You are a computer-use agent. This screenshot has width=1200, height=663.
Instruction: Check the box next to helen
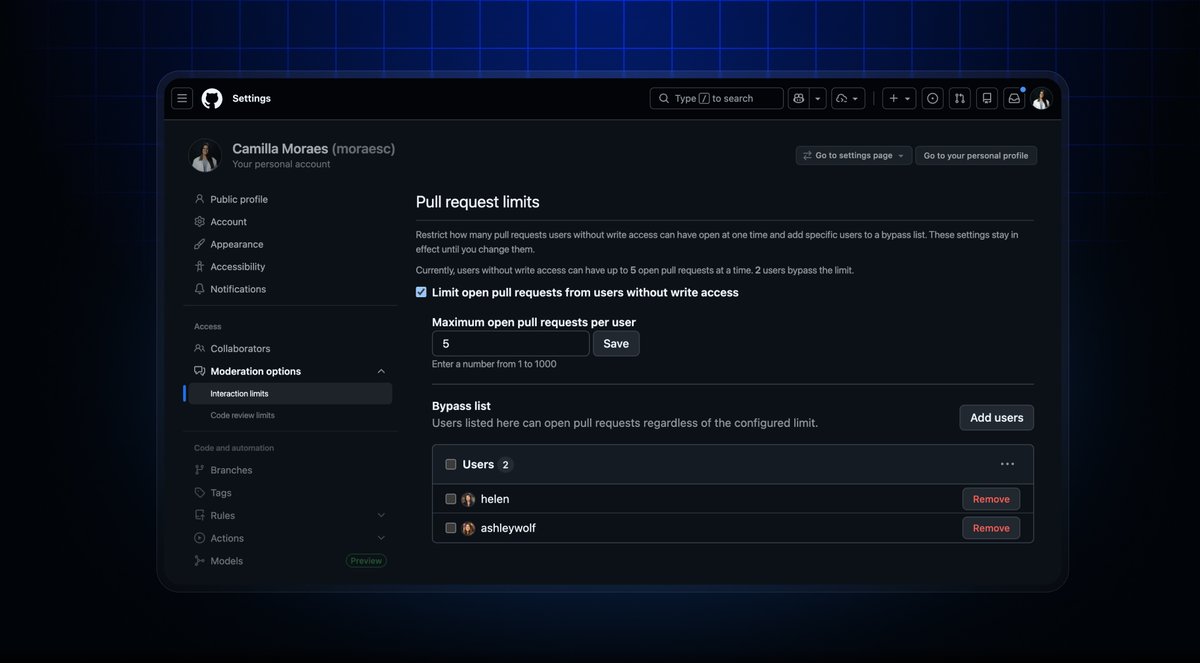pos(451,499)
